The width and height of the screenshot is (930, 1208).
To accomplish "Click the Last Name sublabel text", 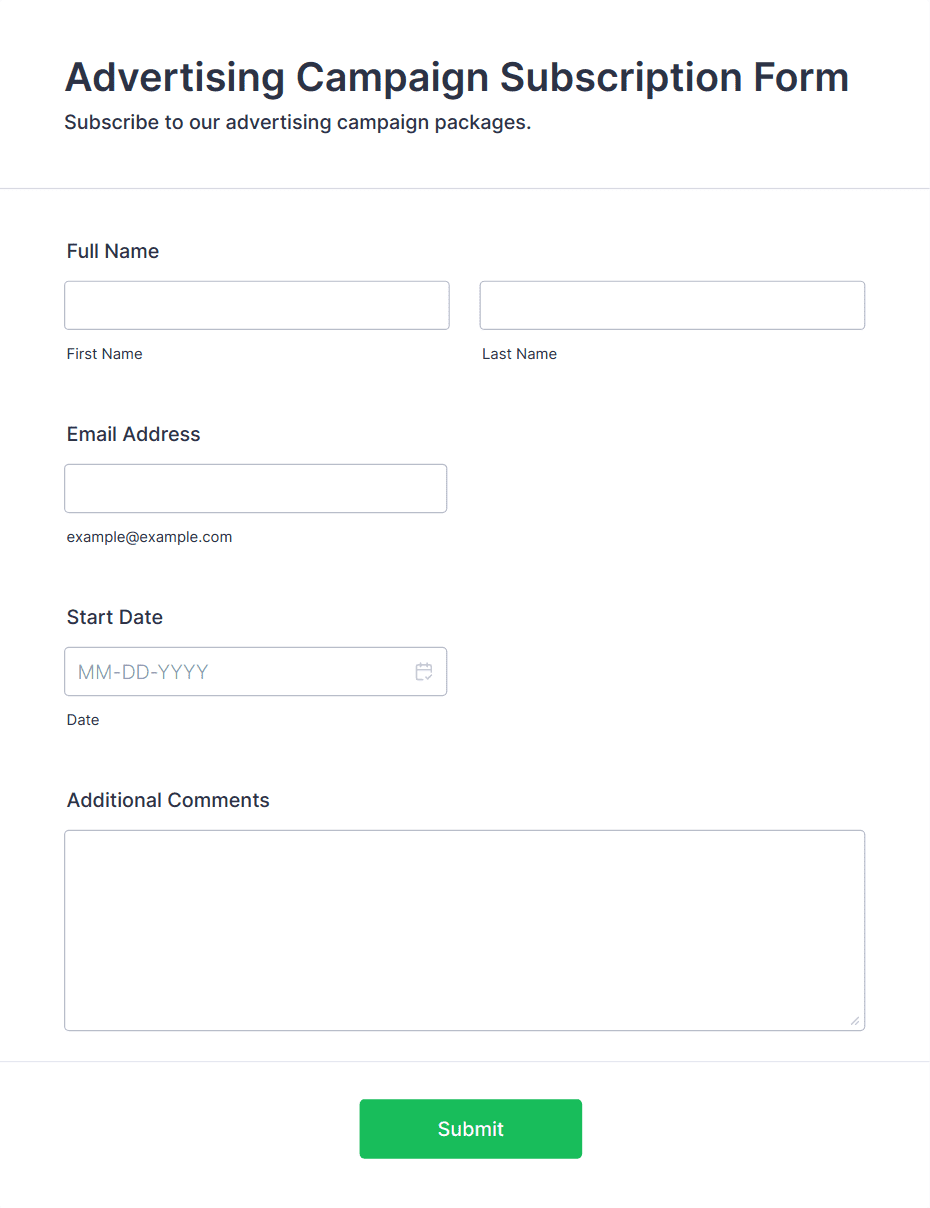I will pos(520,354).
